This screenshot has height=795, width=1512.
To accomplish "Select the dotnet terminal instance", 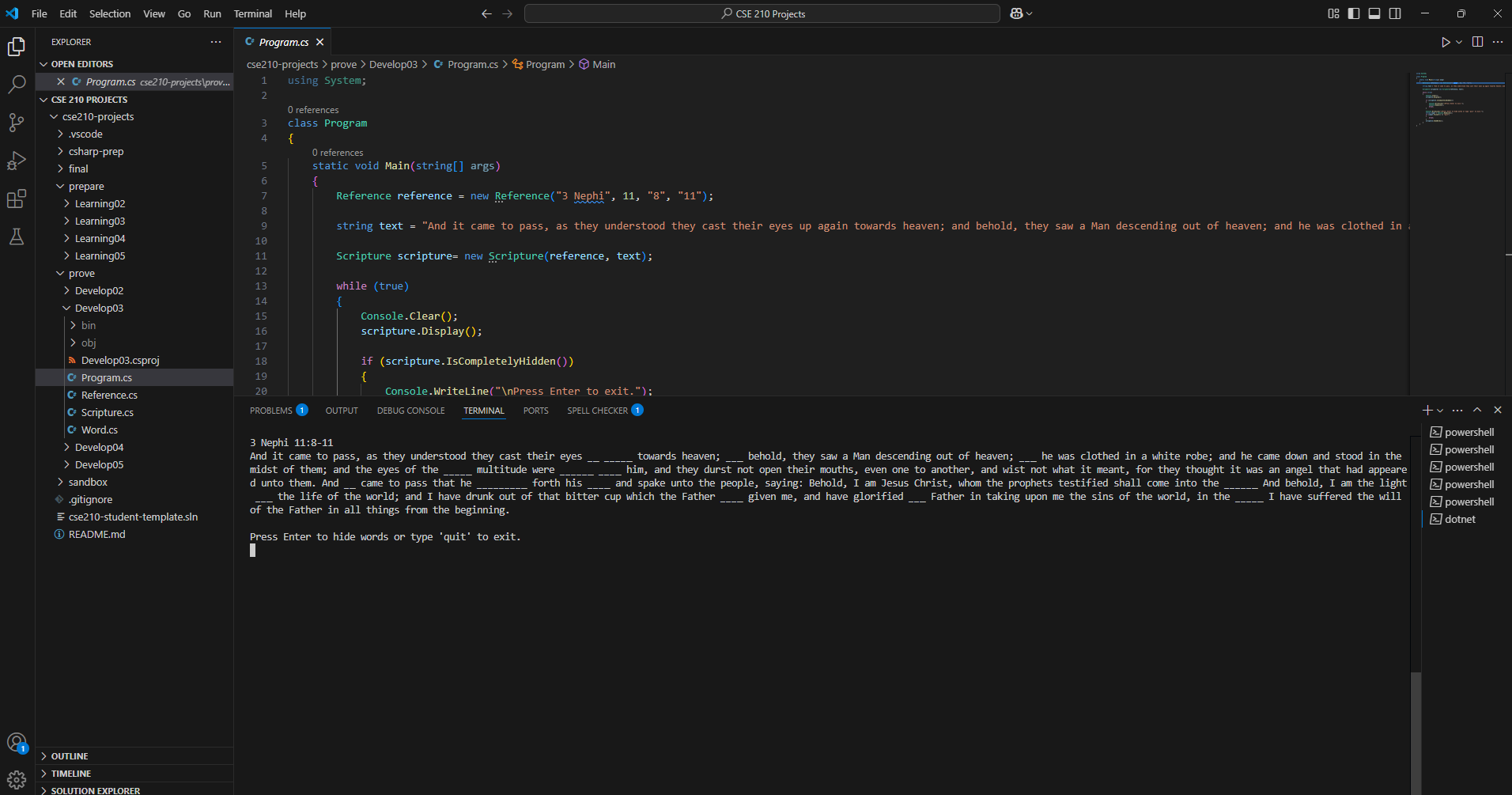I will (1459, 519).
